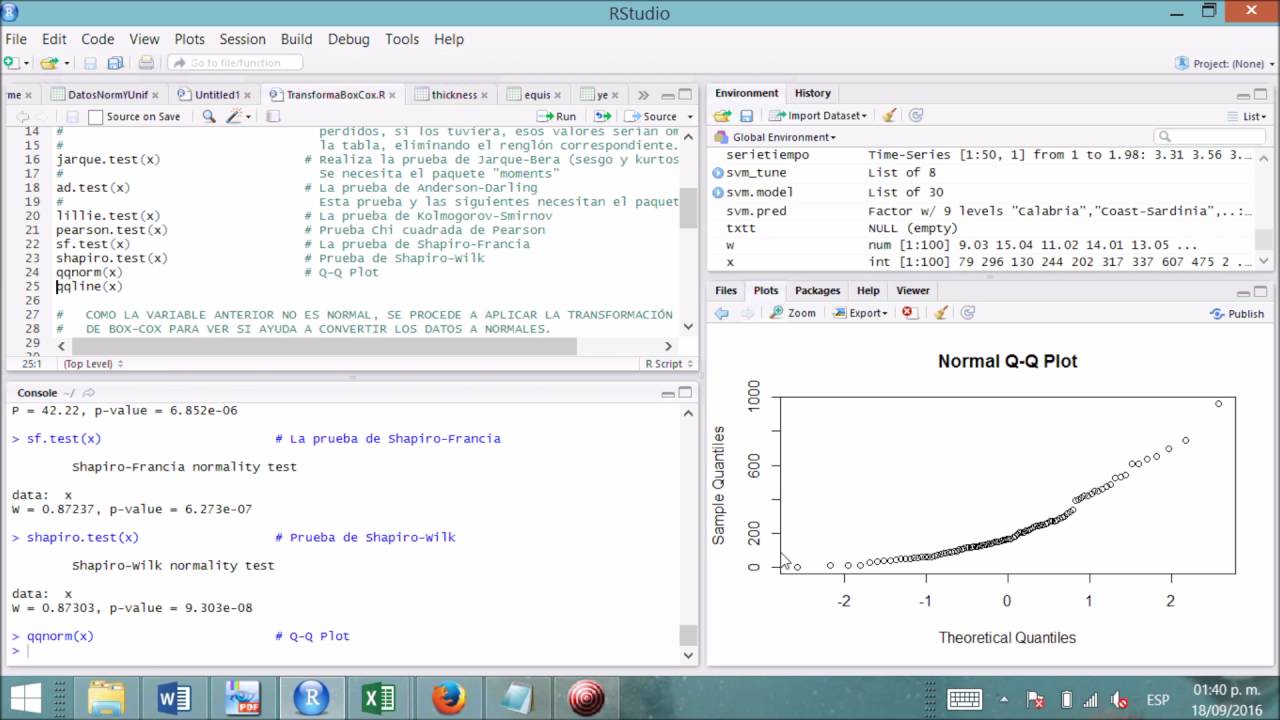Screen dimensions: 1280x720
Task: Open the code tools magic wand
Action: click(234, 116)
